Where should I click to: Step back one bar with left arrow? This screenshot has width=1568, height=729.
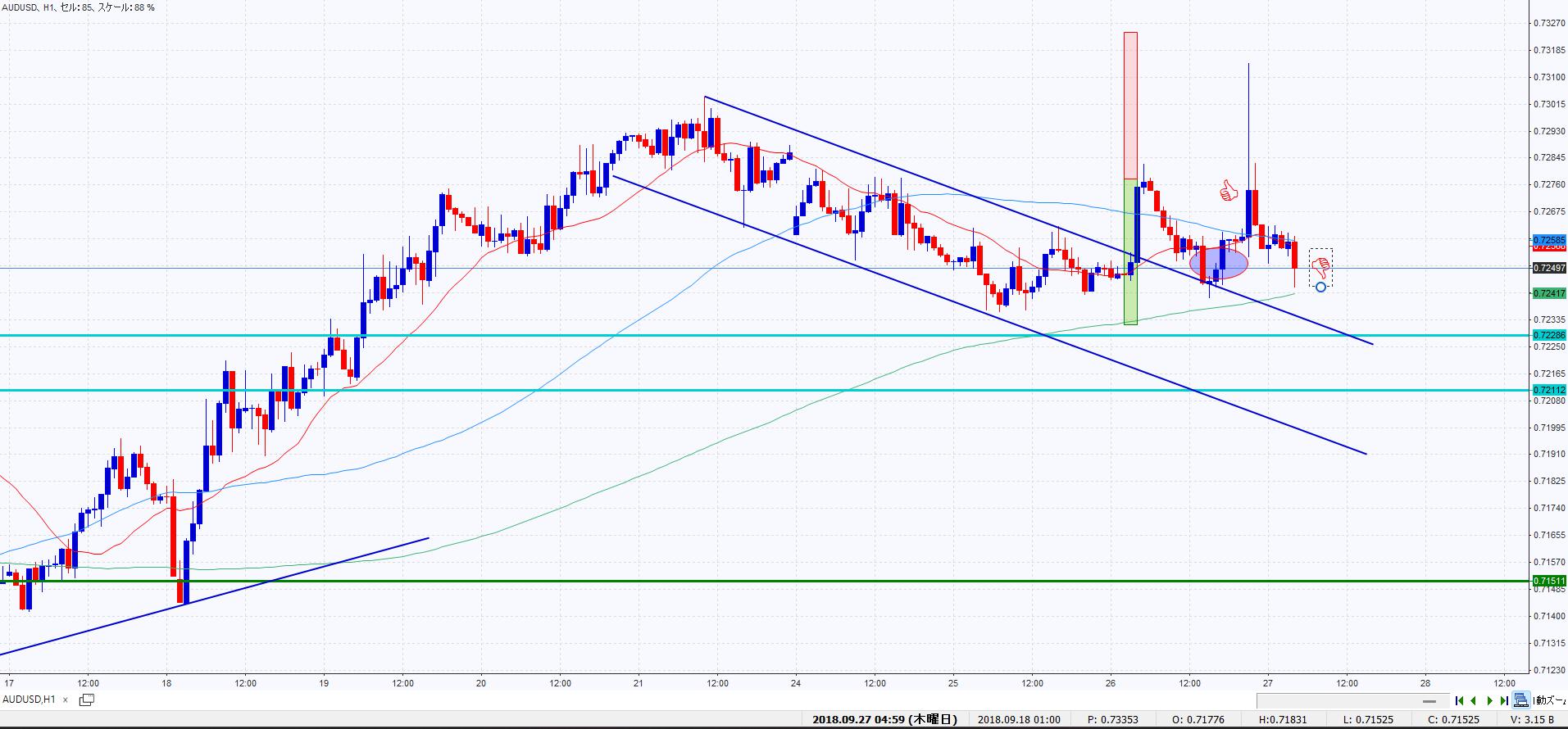click(1475, 700)
